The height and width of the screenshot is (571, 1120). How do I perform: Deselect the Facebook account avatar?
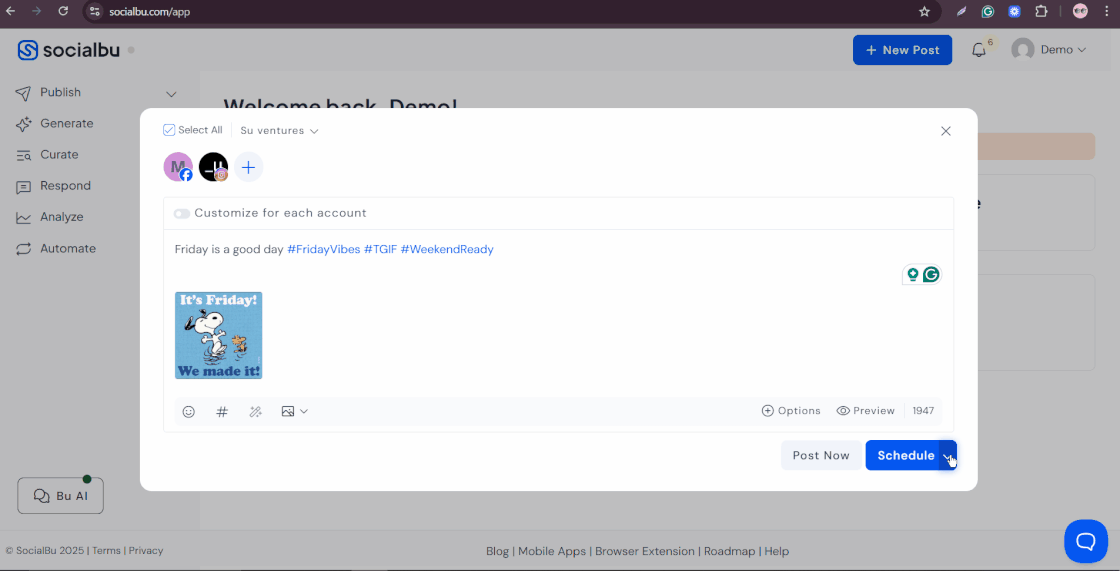(178, 167)
